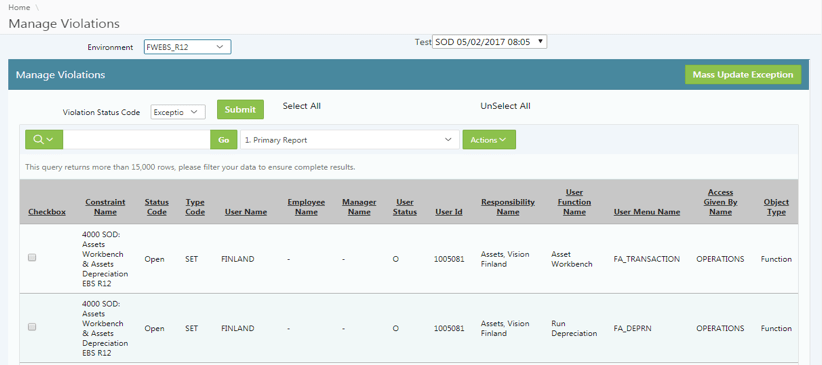This screenshot has width=822, height=365.
Task: Click the FA_DEPRN menu name cell
Action: click(x=633, y=328)
